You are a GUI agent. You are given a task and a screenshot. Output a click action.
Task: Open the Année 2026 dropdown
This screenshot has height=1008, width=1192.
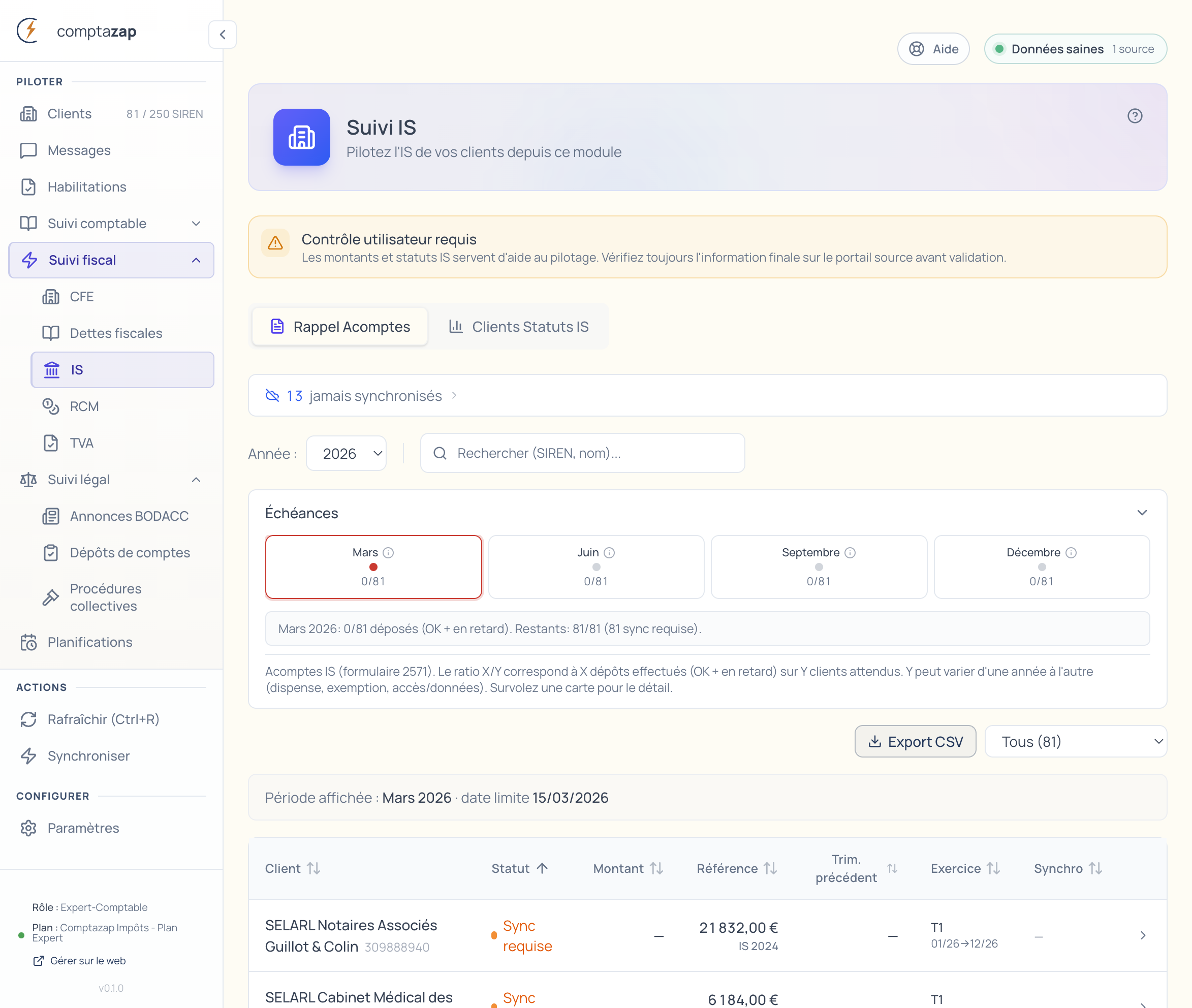point(347,454)
